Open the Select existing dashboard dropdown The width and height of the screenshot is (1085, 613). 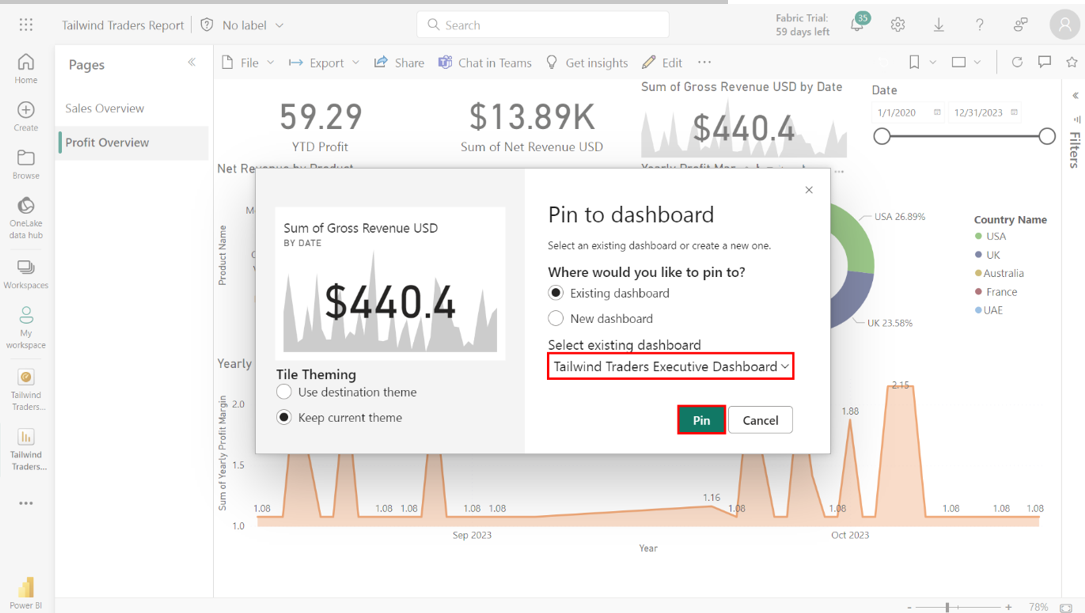pos(670,366)
